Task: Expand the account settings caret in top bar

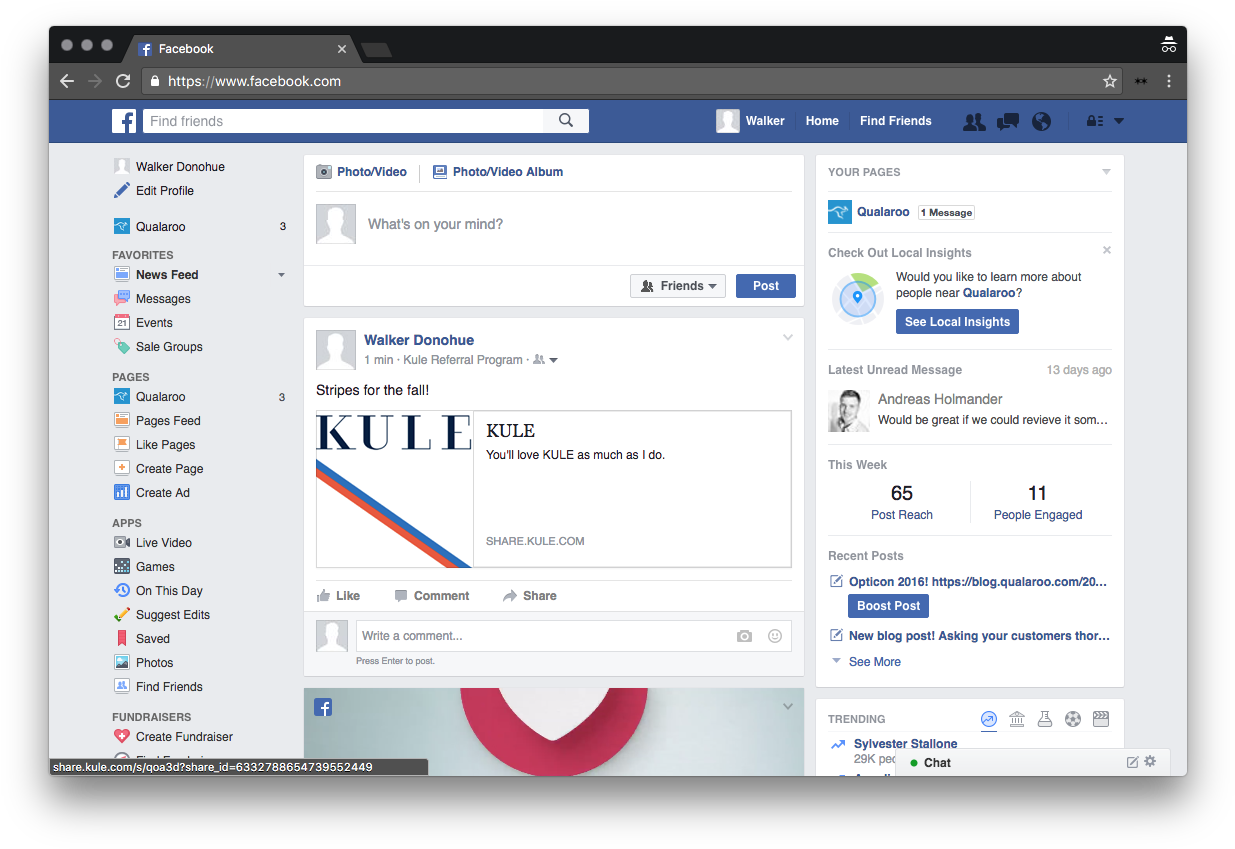Action: click(1119, 121)
